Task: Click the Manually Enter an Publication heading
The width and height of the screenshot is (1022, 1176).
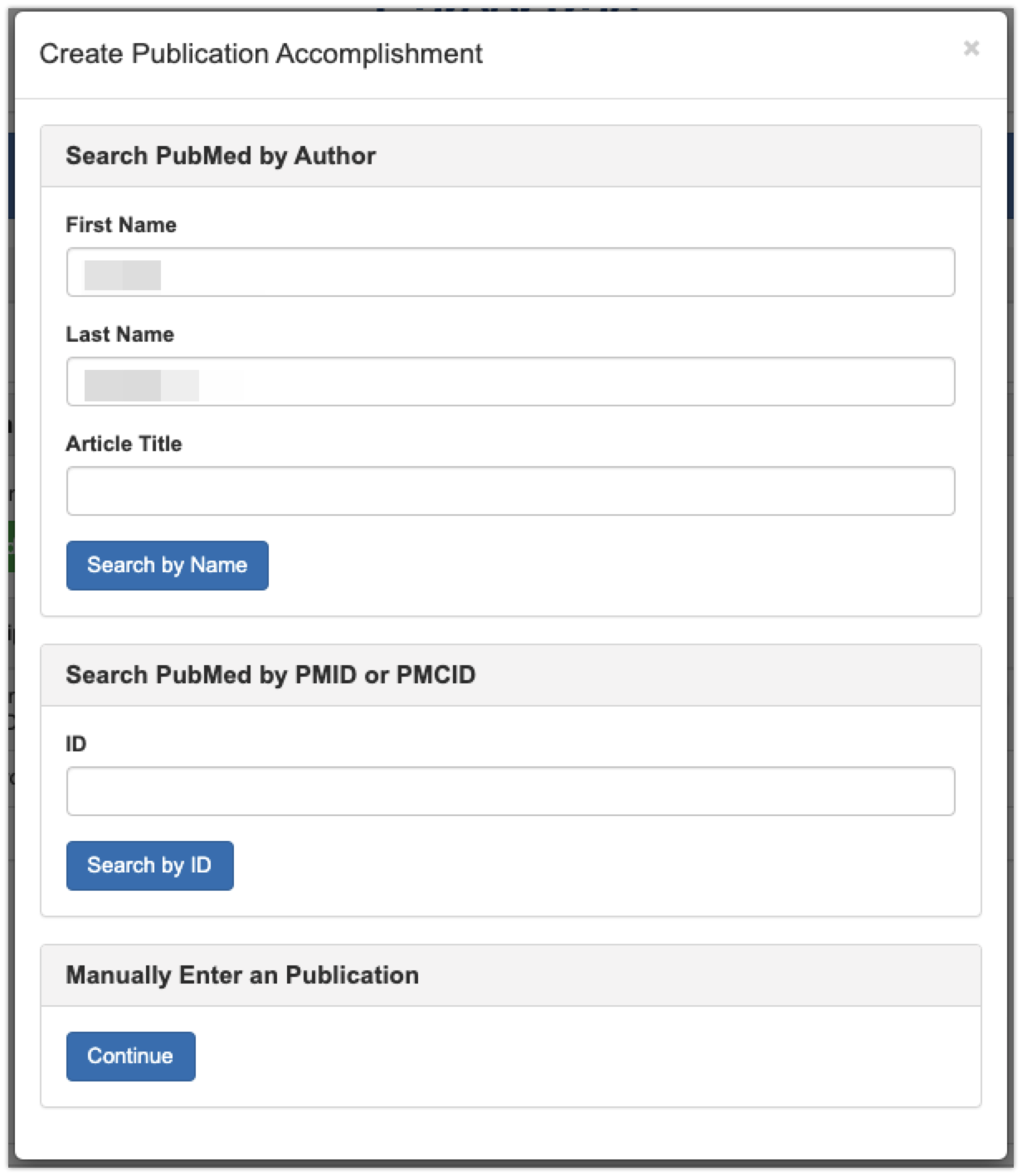Action: (242, 975)
